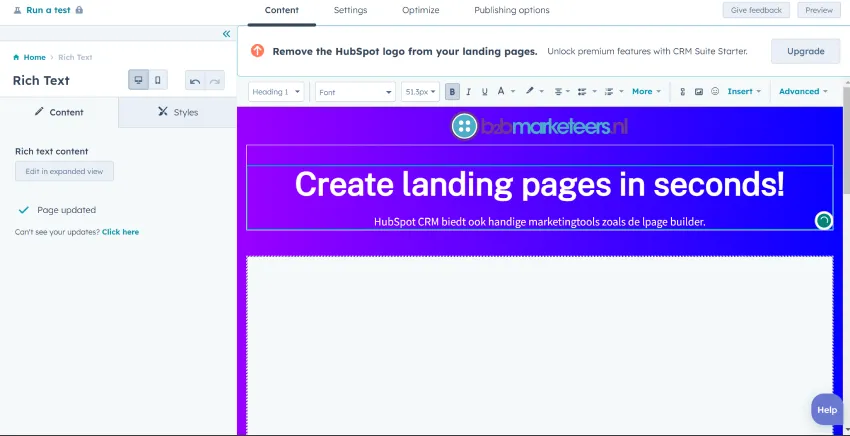Go to Home breadcrumb link
Screen dimensions: 850x436
coord(34,57)
